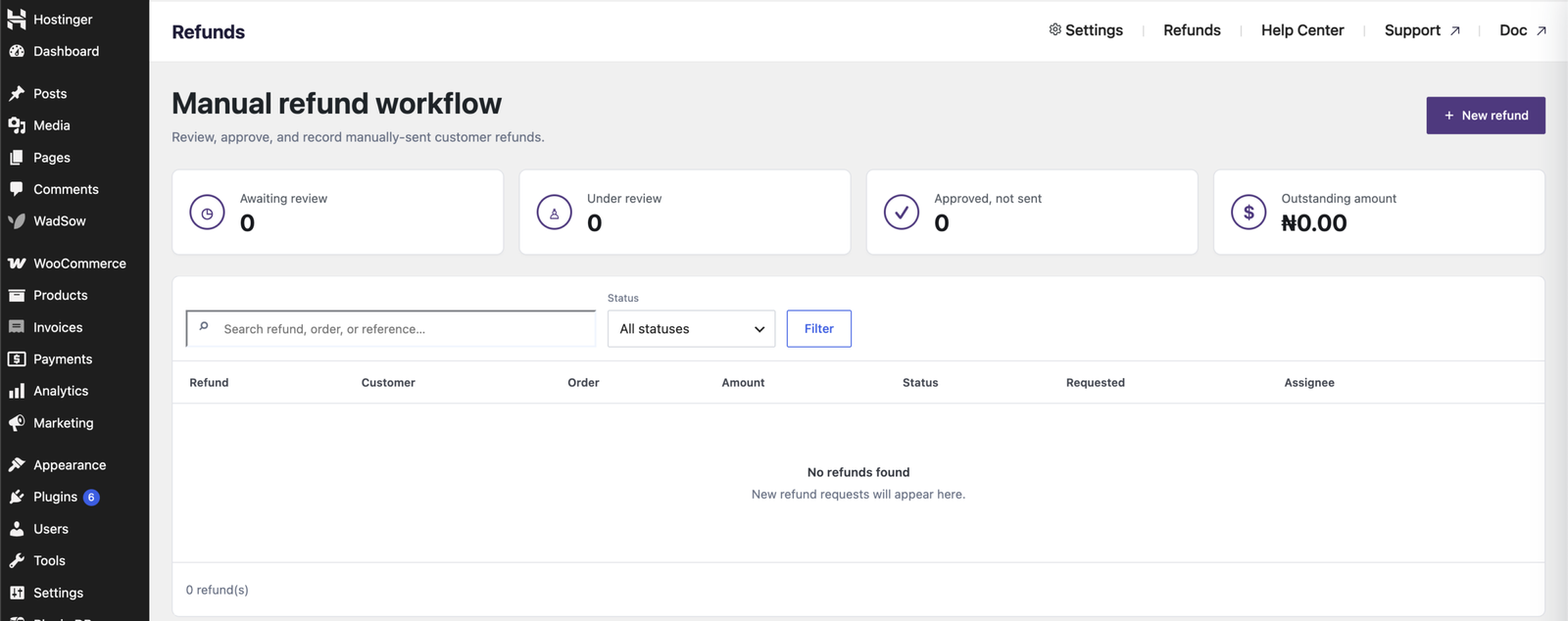Create a New refund

click(x=1486, y=116)
